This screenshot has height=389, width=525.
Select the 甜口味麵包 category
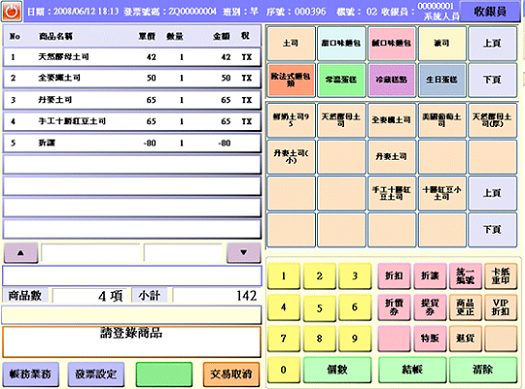pyautogui.click(x=341, y=43)
